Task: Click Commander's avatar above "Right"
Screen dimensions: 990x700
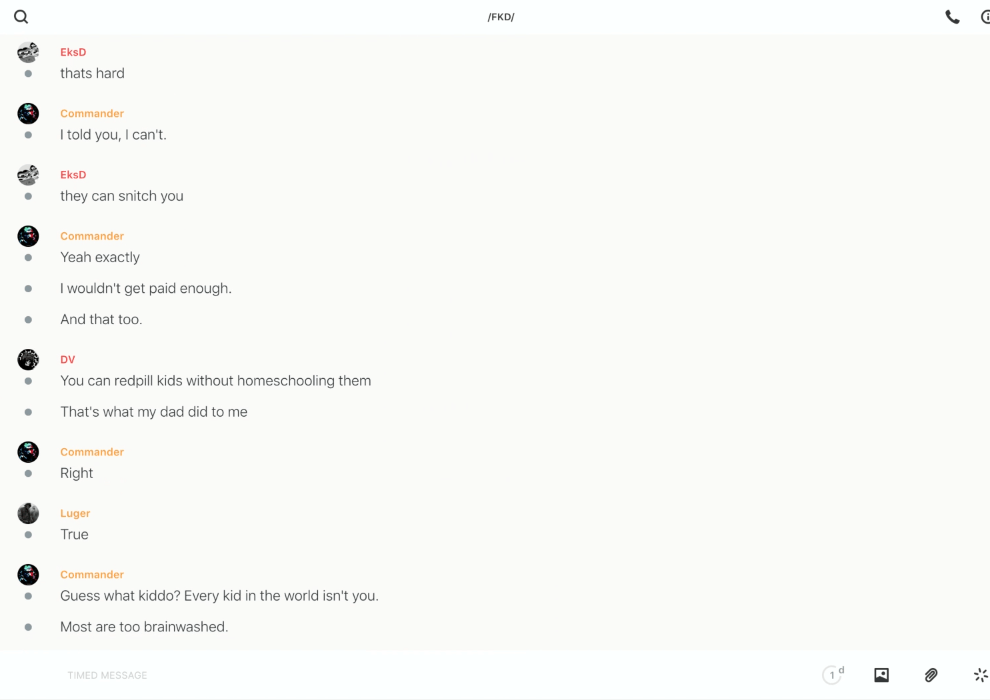Action: tap(28, 452)
